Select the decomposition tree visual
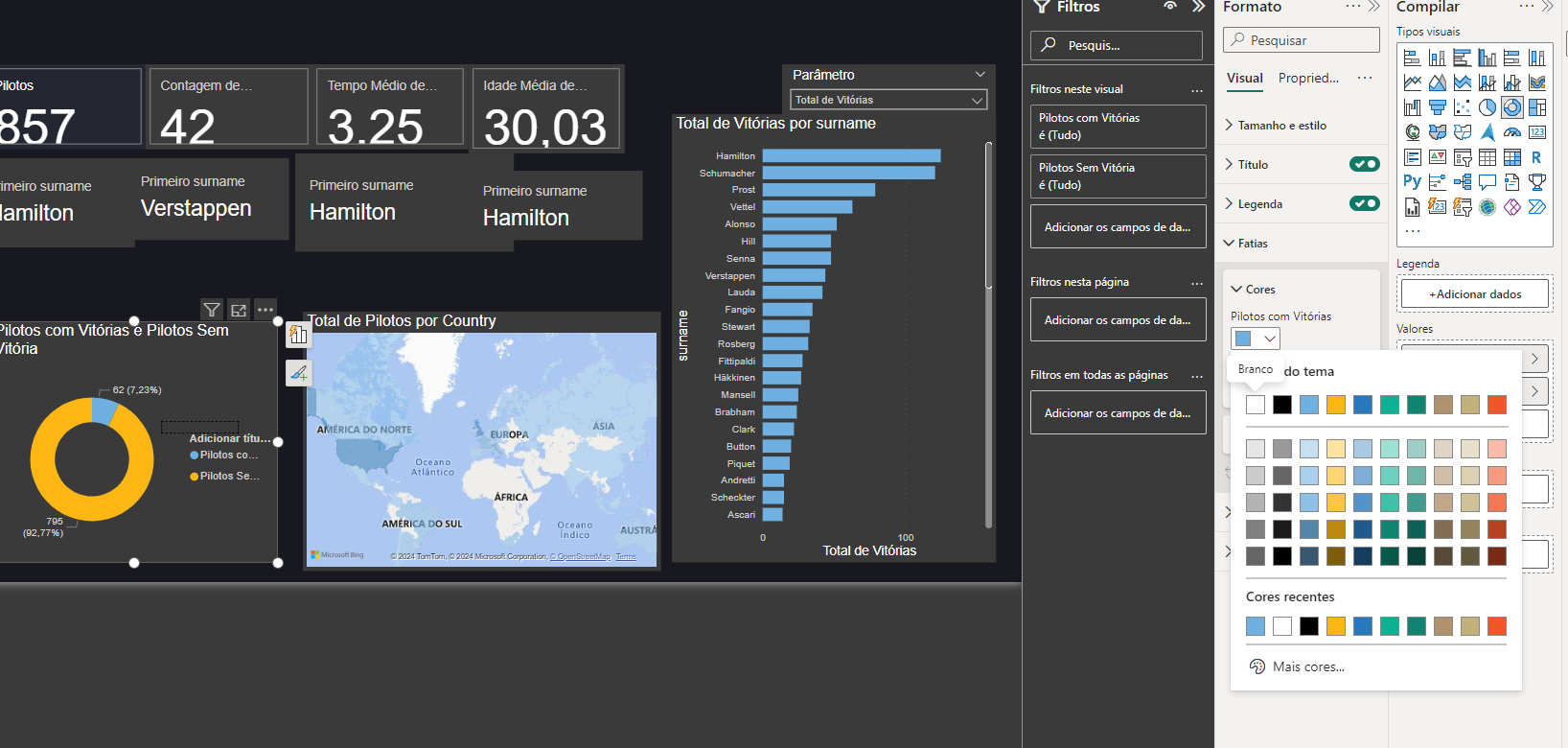This screenshot has height=748, width=1568. 1463,182
